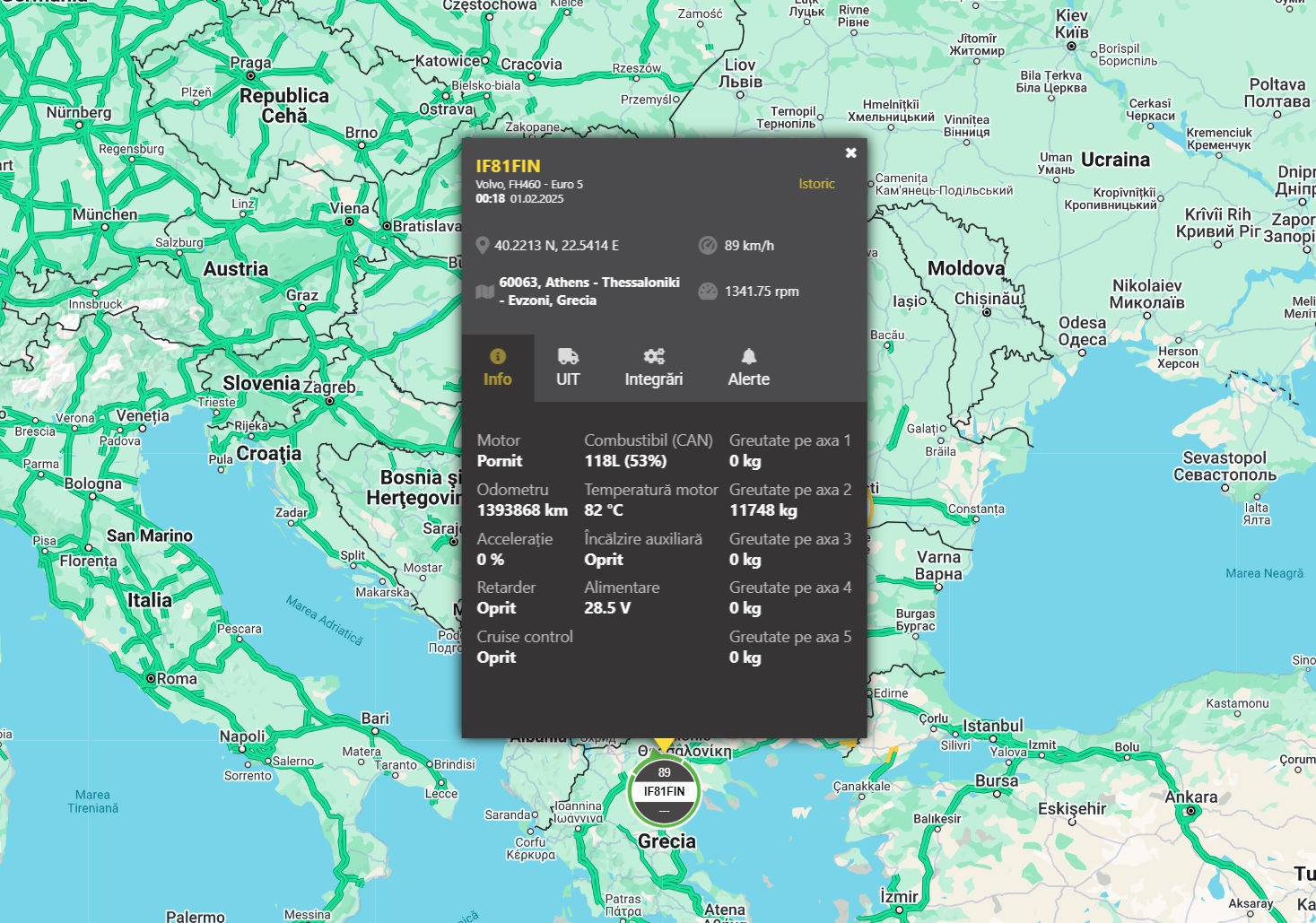
Task: Click the location pin icon beside coordinates
Action: point(483,246)
